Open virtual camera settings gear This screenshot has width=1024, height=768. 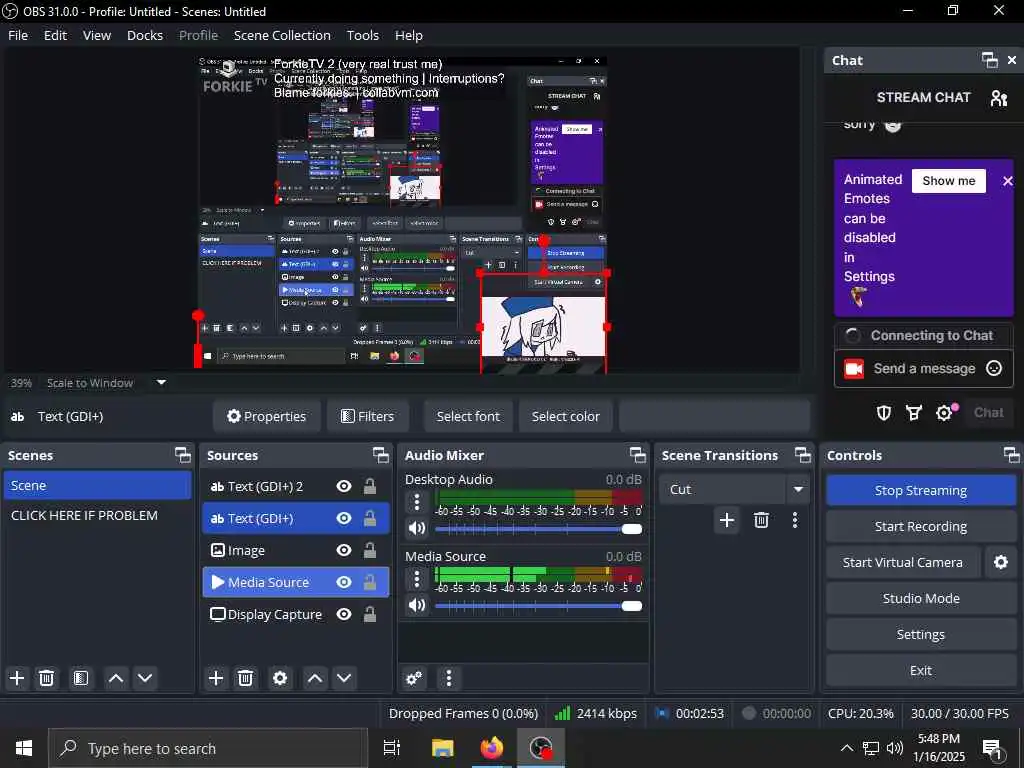[1000, 562]
